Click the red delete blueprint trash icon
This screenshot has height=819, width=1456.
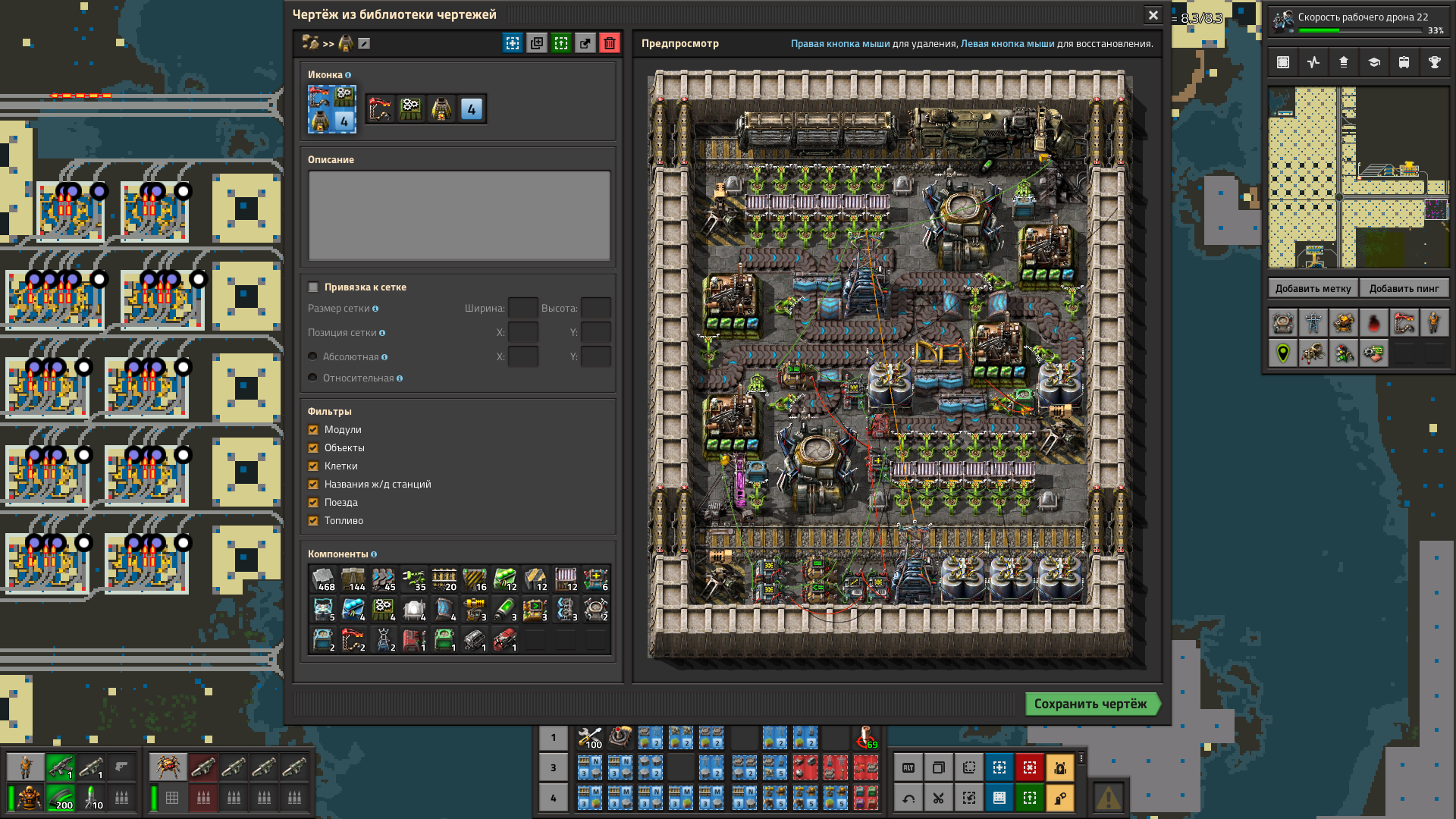coord(609,43)
